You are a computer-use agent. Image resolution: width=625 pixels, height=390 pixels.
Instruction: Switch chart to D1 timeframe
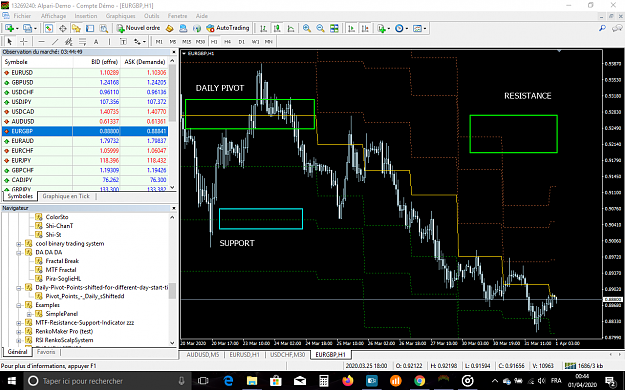[241, 41]
